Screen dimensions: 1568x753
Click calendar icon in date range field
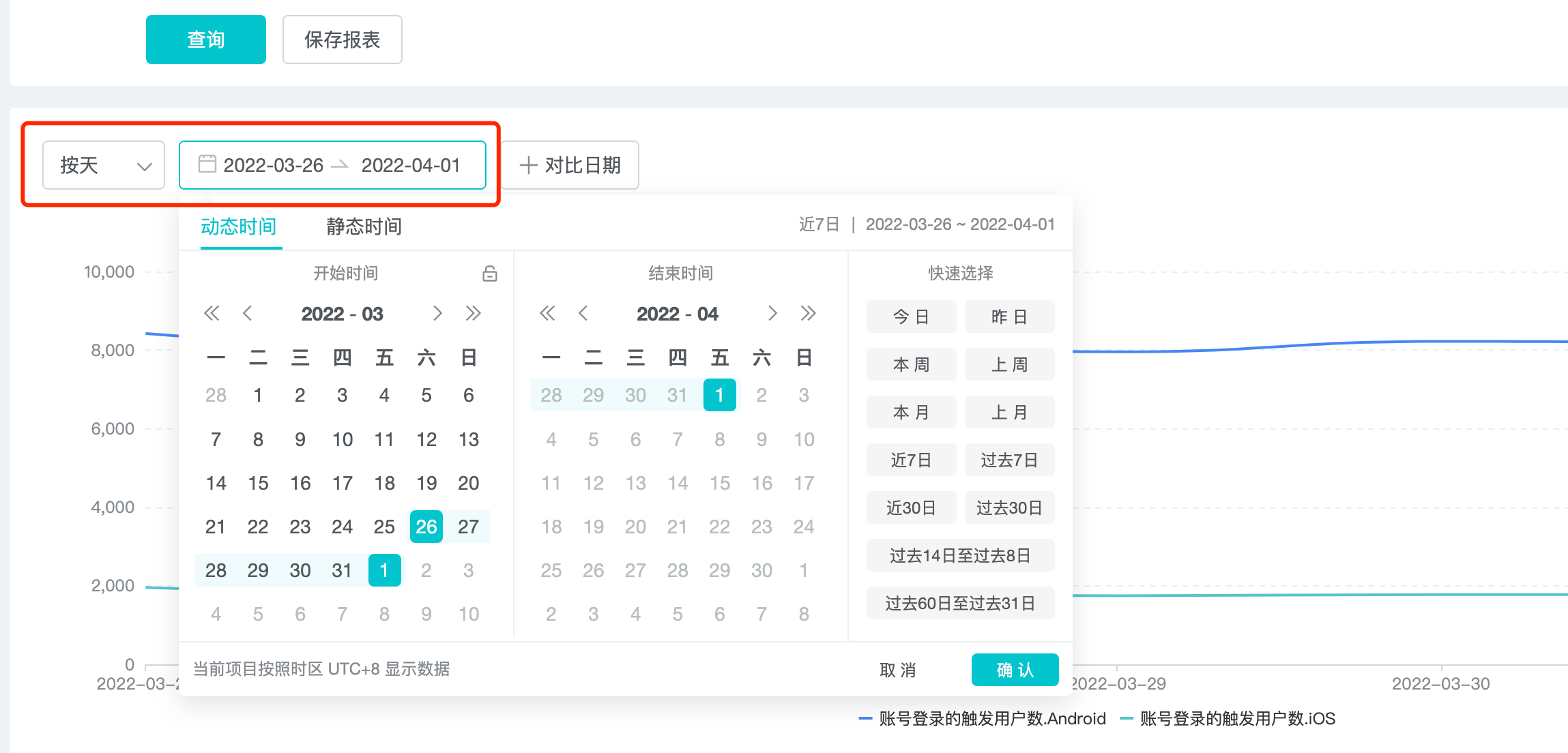[x=207, y=164]
